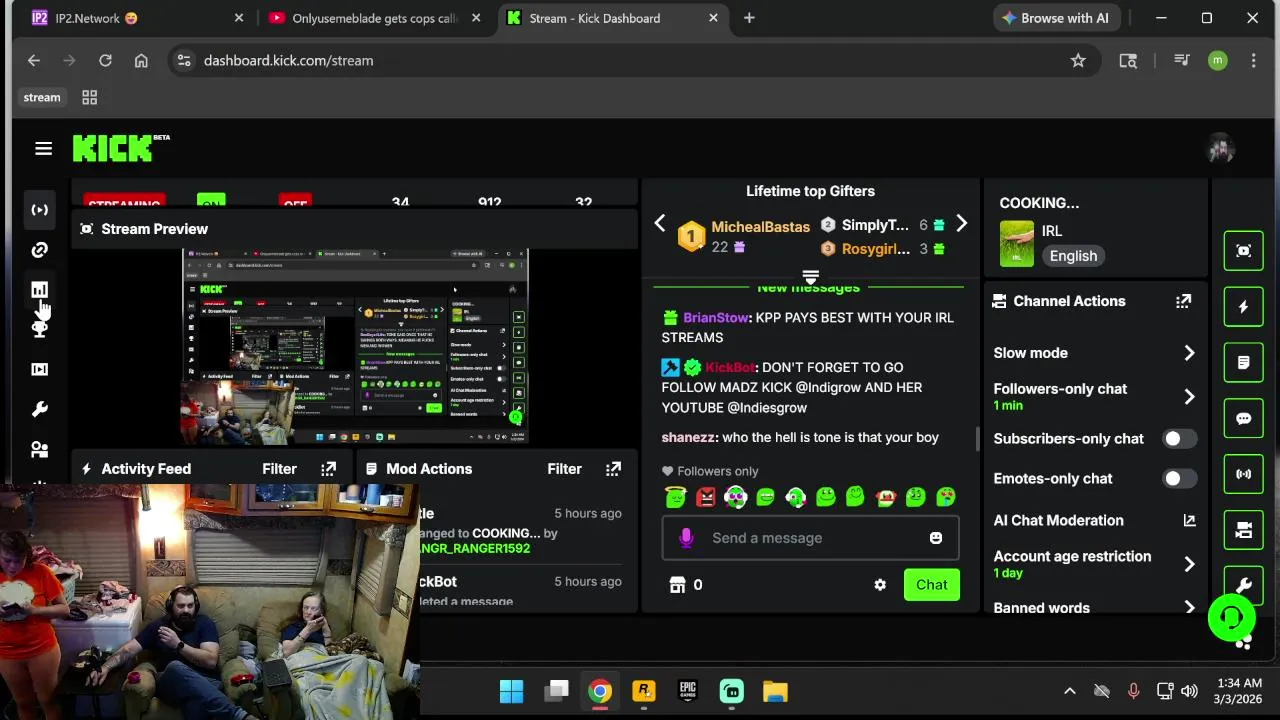Click the address bar URL

tap(289, 60)
